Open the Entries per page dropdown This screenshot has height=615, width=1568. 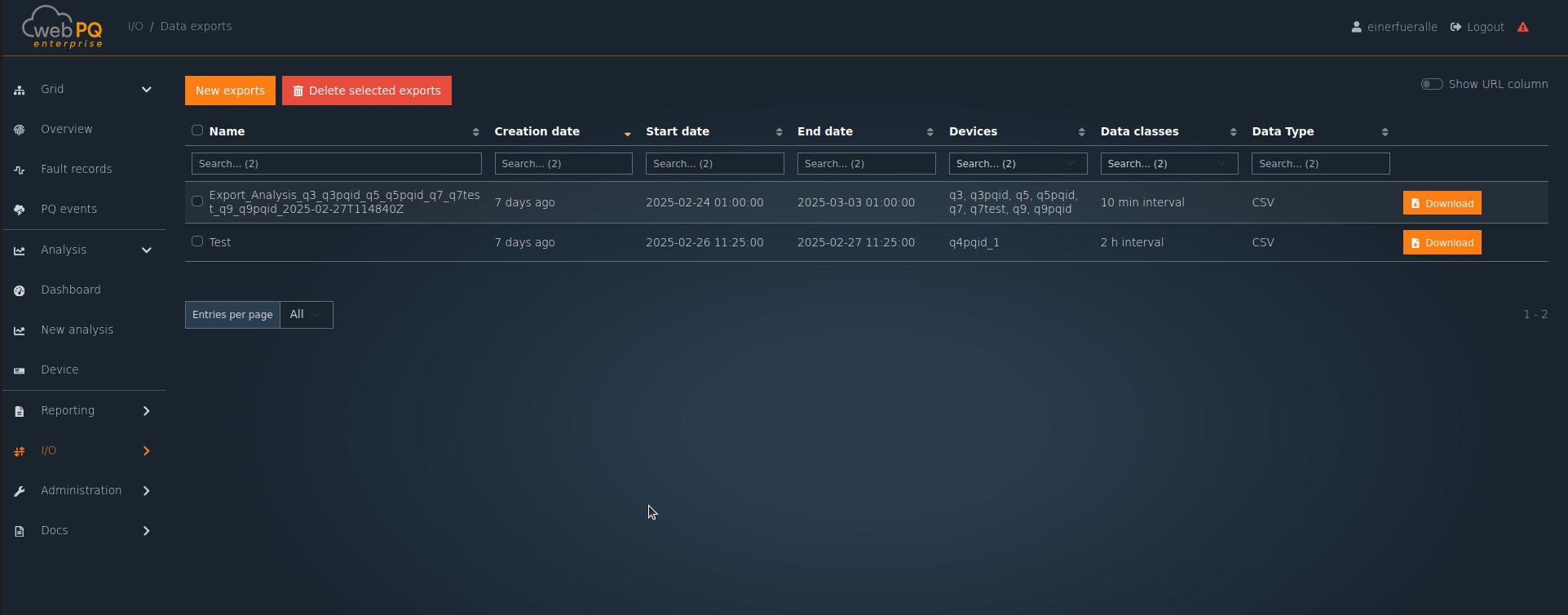pos(306,315)
